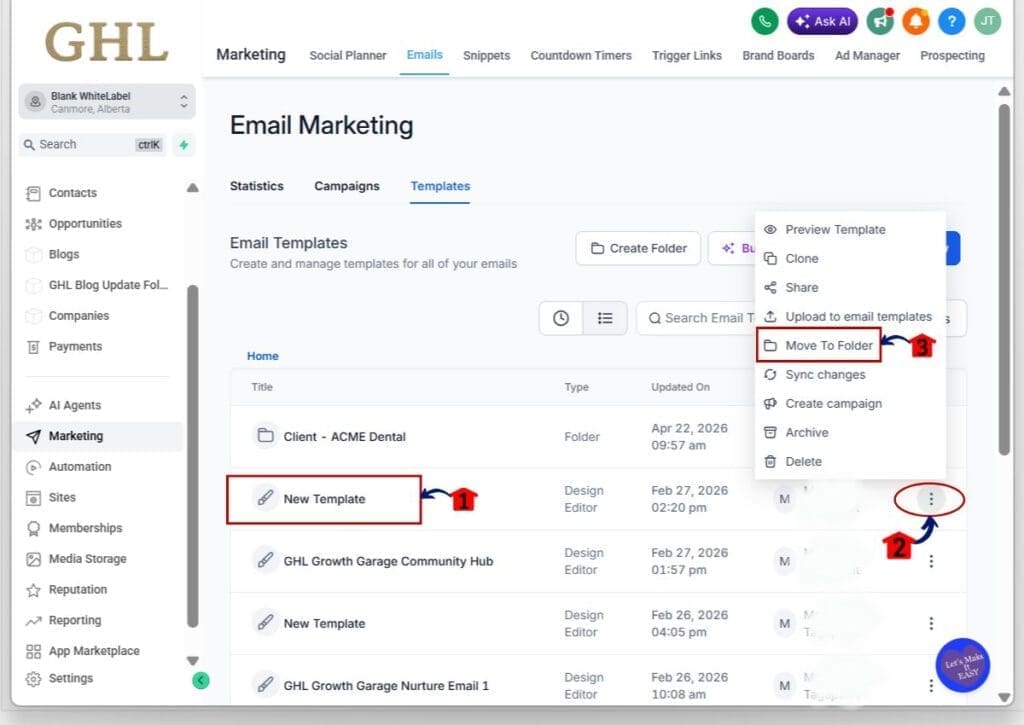The height and width of the screenshot is (725, 1024).
Task: Switch to the Campaigns tab
Action: [347, 186]
